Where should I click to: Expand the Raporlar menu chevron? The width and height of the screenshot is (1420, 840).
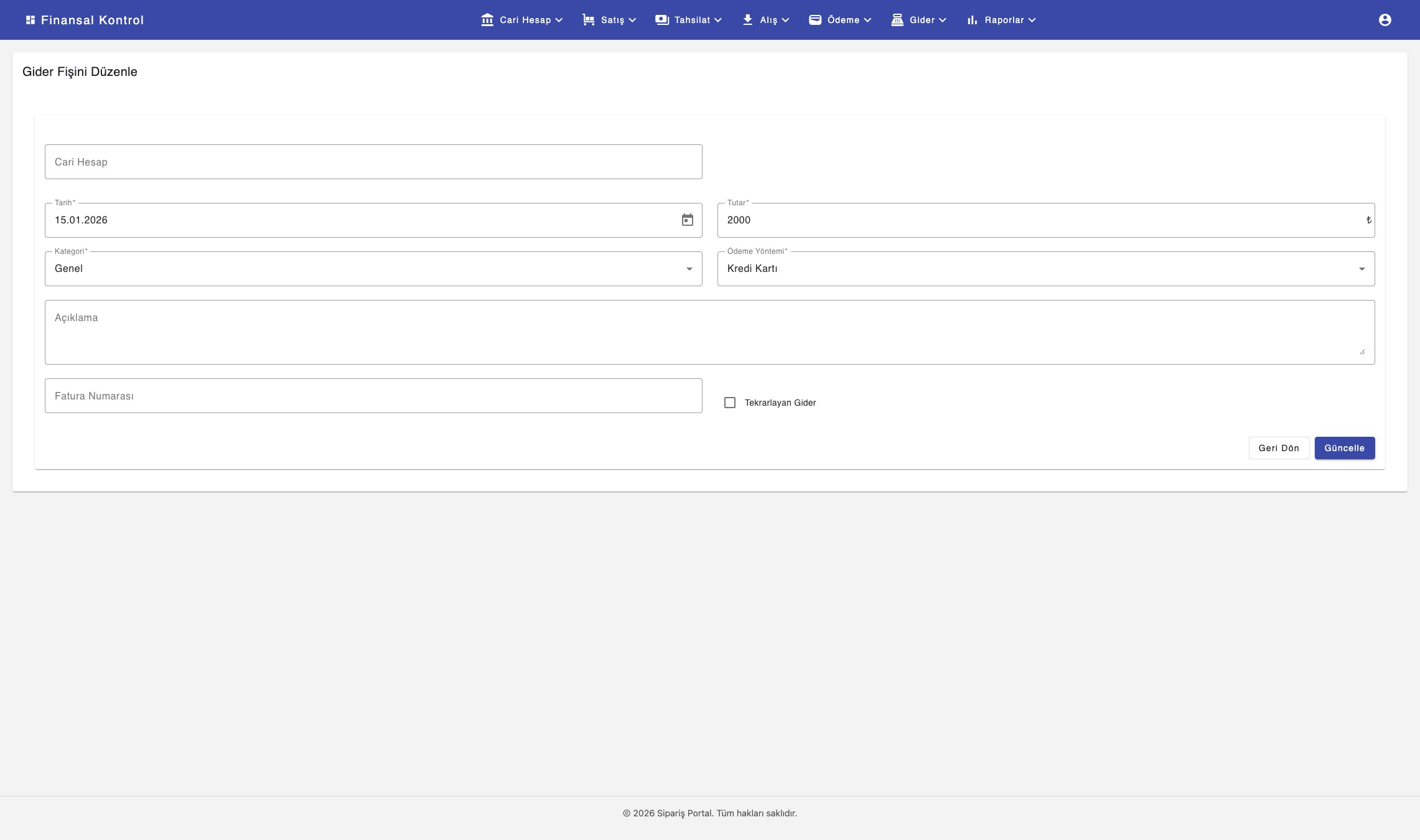tap(1032, 20)
